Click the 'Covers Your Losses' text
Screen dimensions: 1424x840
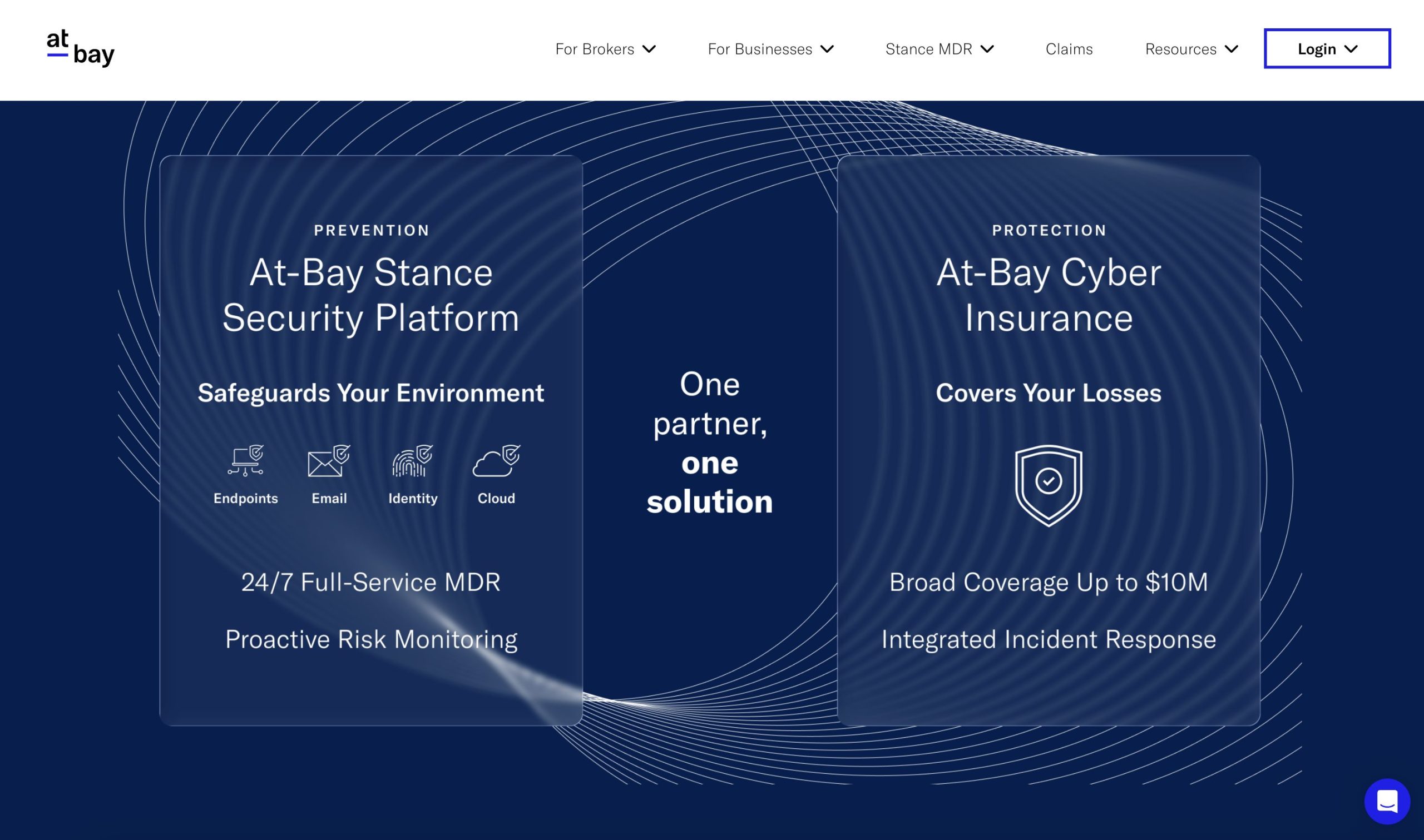pos(1049,393)
